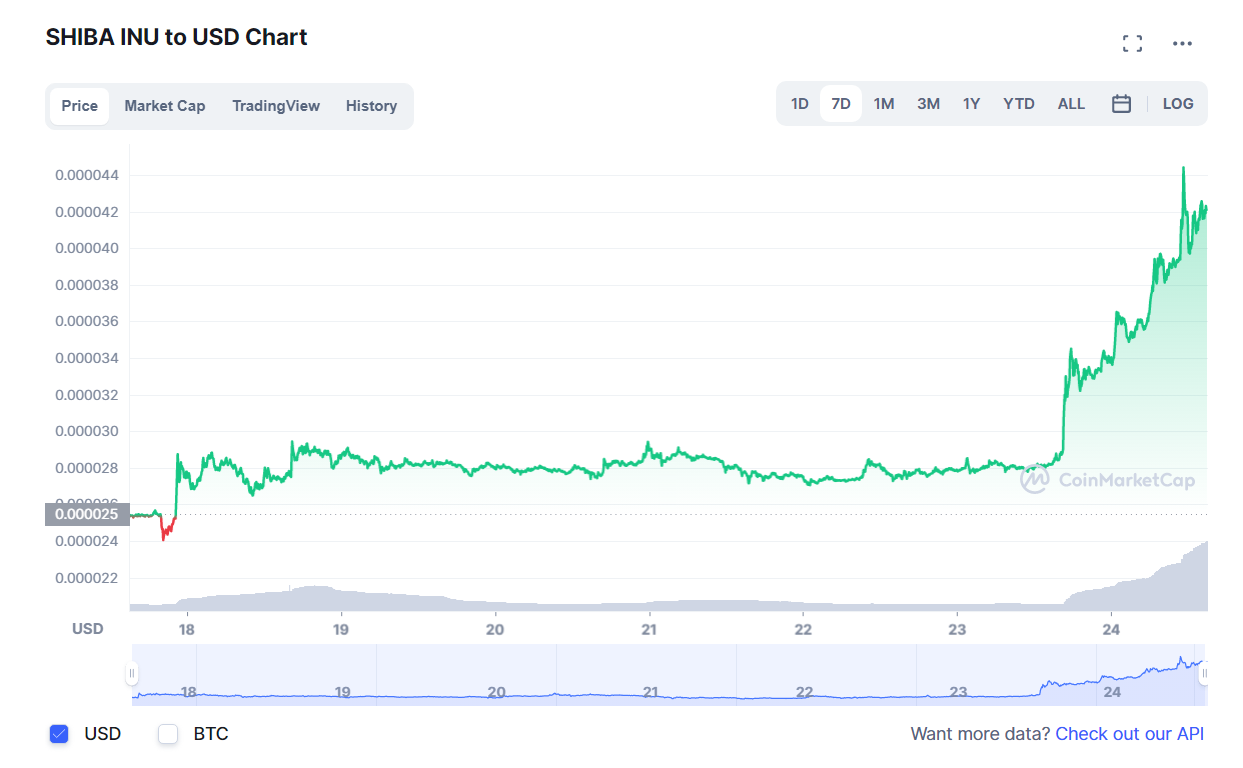The height and width of the screenshot is (768, 1243).
Task: Open the History tab
Action: 372,106
